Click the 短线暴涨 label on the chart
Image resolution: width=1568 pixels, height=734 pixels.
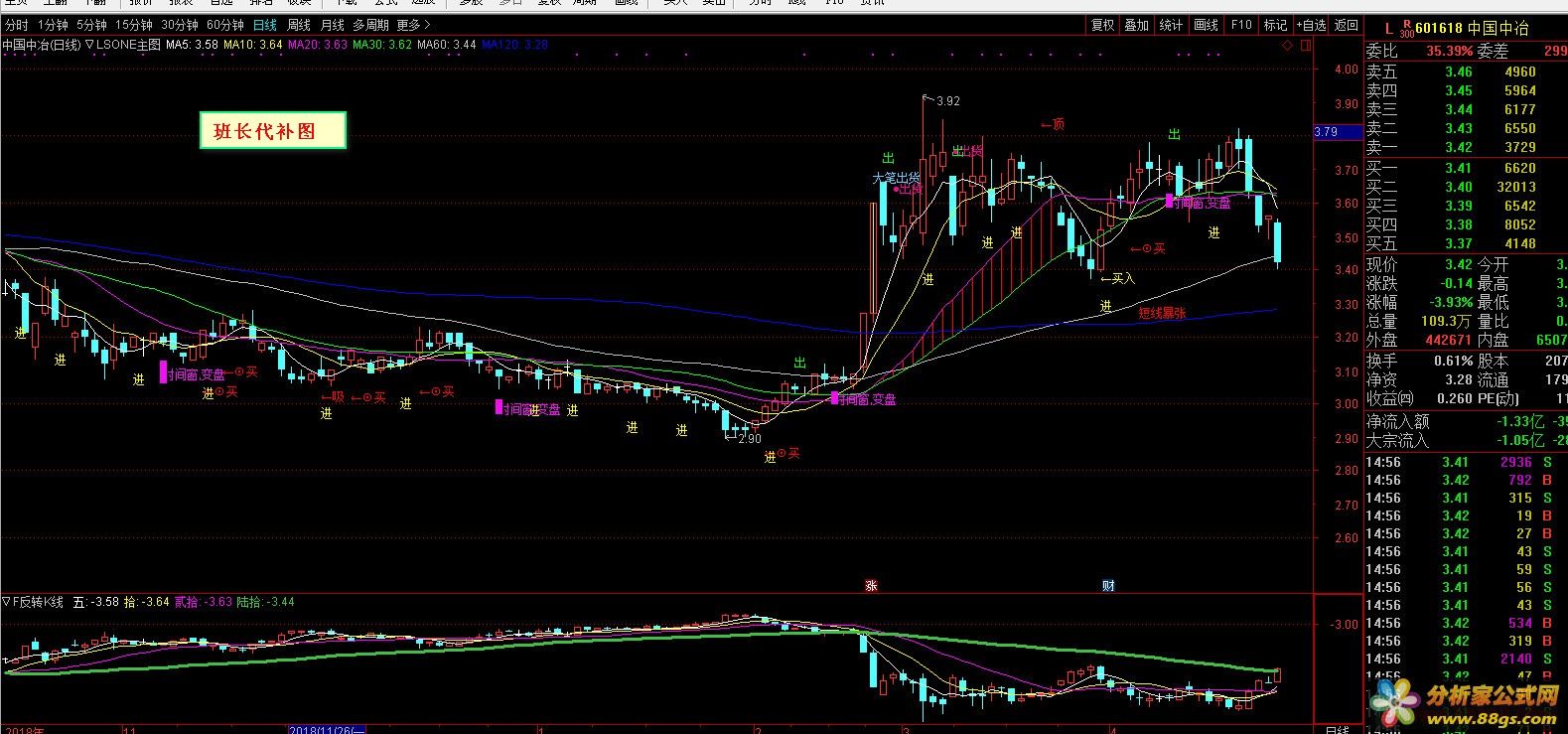(x=1162, y=312)
